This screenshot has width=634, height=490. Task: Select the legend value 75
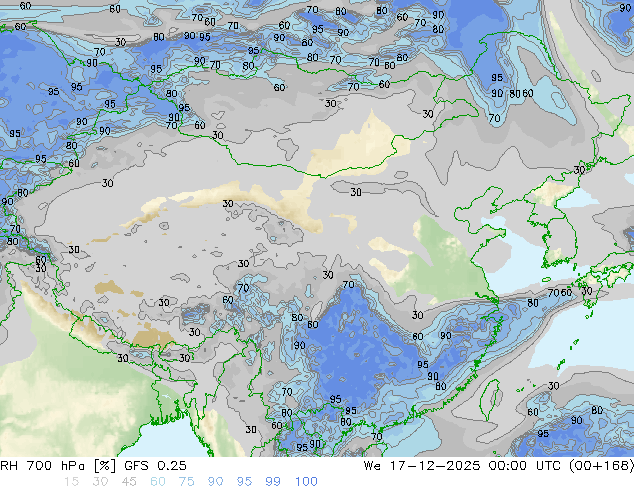point(186,482)
